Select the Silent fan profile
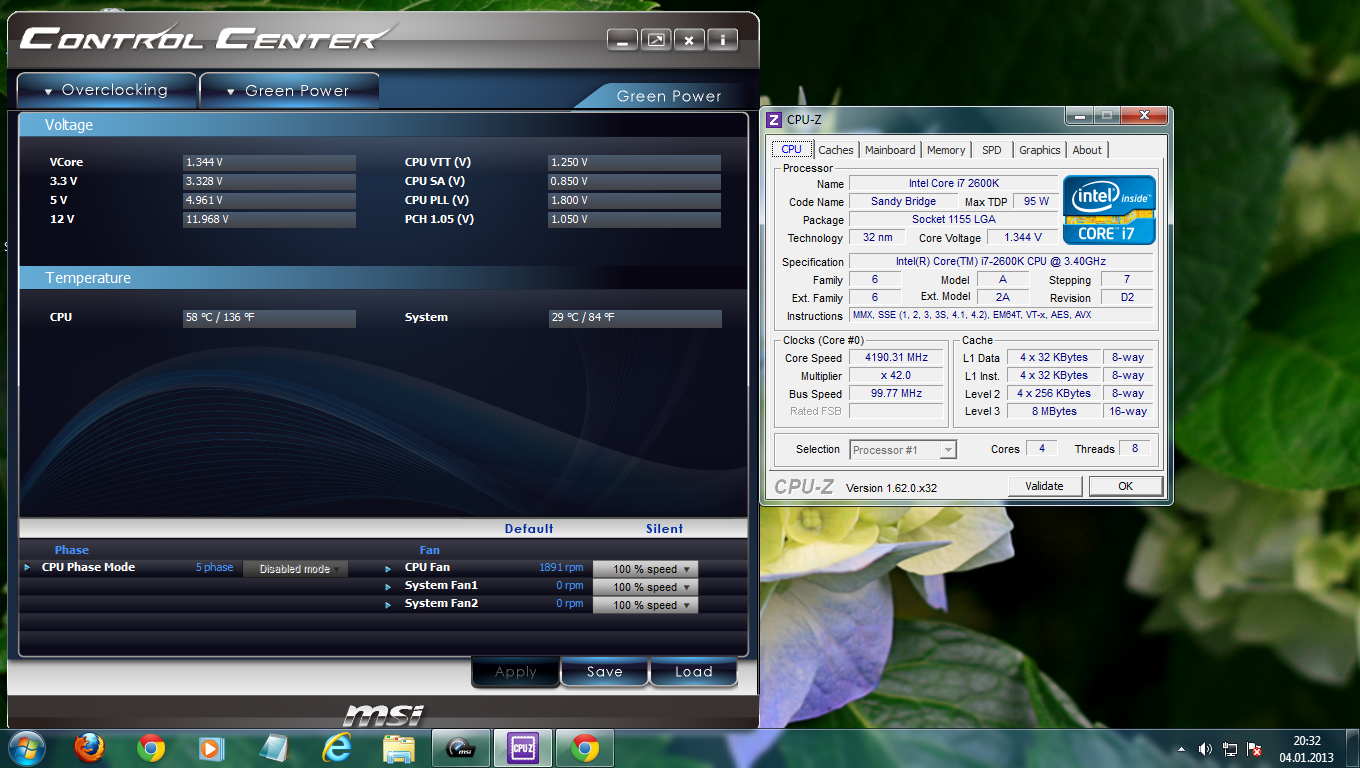Screen dimensions: 1360x768 tap(664, 529)
